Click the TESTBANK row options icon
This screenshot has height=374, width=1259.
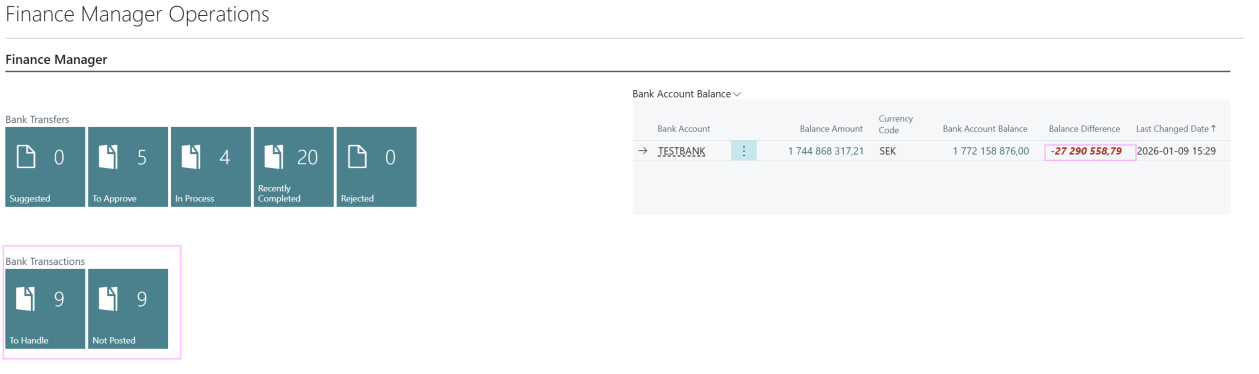point(744,151)
